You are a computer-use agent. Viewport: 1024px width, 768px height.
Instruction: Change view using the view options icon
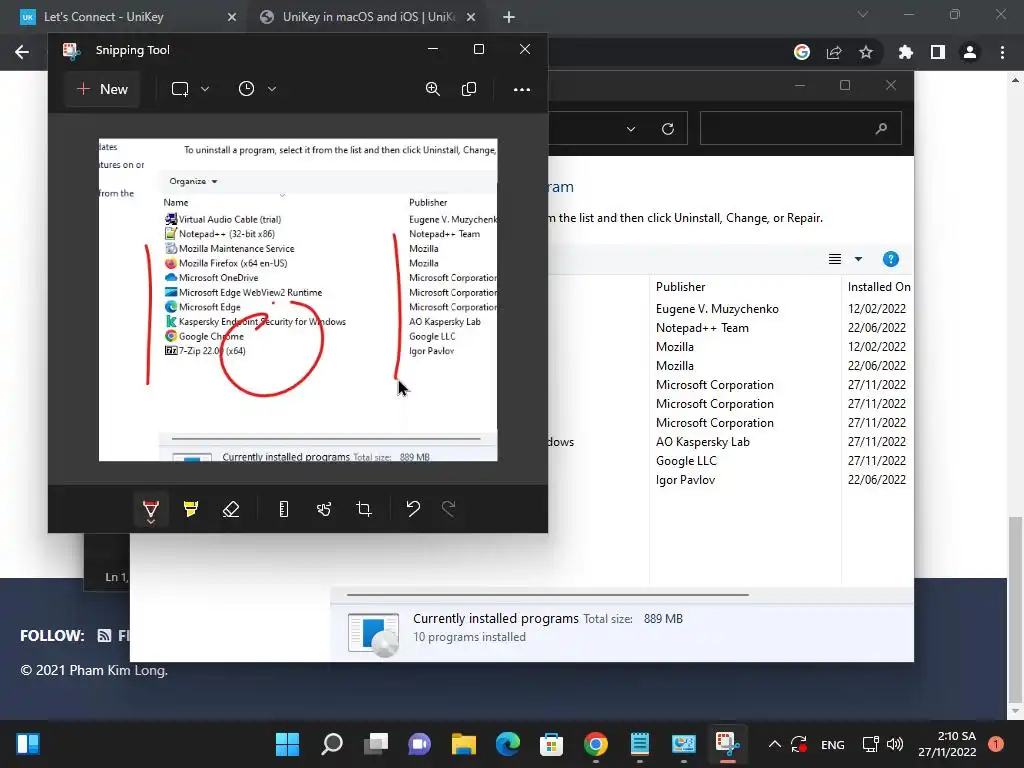point(835,259)
